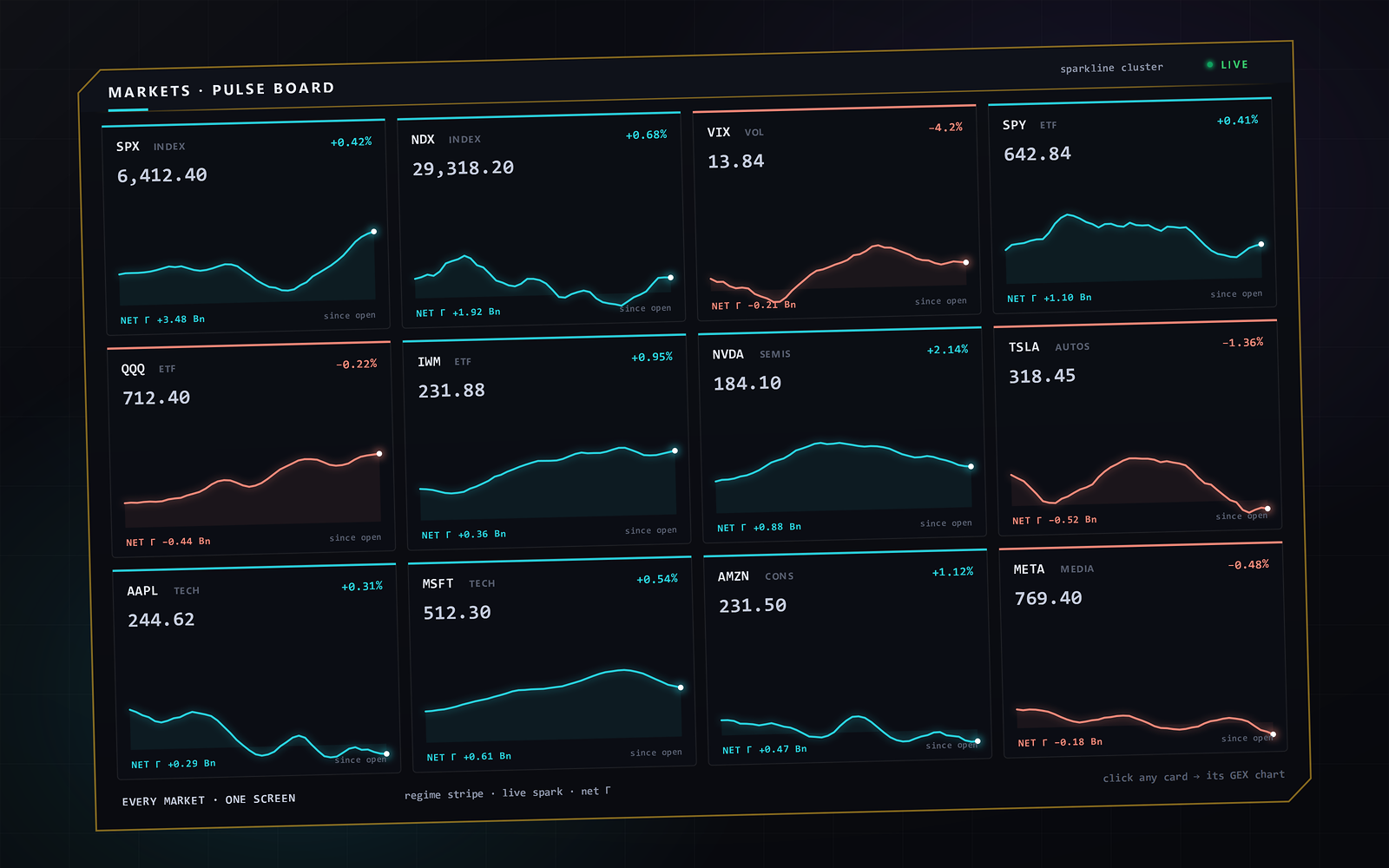Click the +1.12% change on AMZN
Viewport: 1389px width, 868px height.
coord(952,572)
